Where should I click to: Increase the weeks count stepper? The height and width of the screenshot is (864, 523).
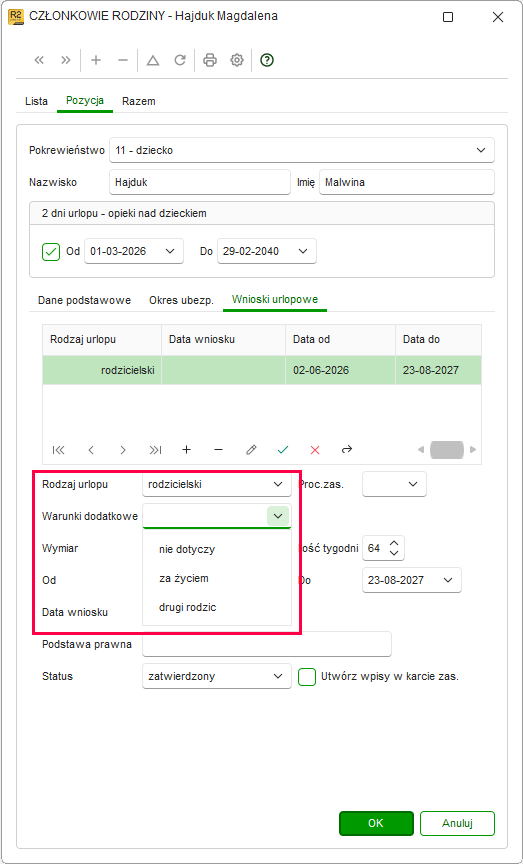click(x=393, y=543)
